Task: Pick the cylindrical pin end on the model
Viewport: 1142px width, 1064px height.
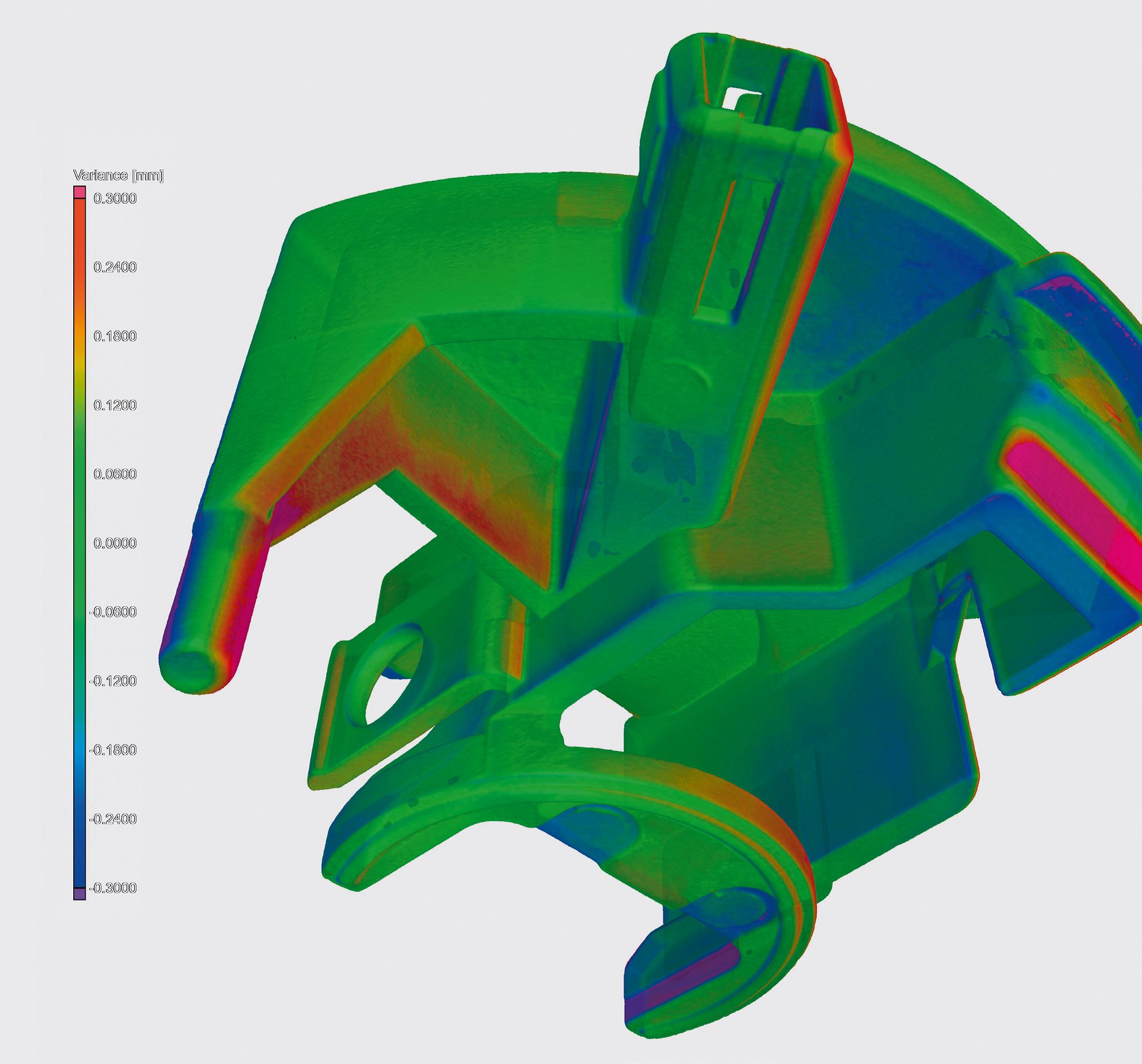Action: 188,670
